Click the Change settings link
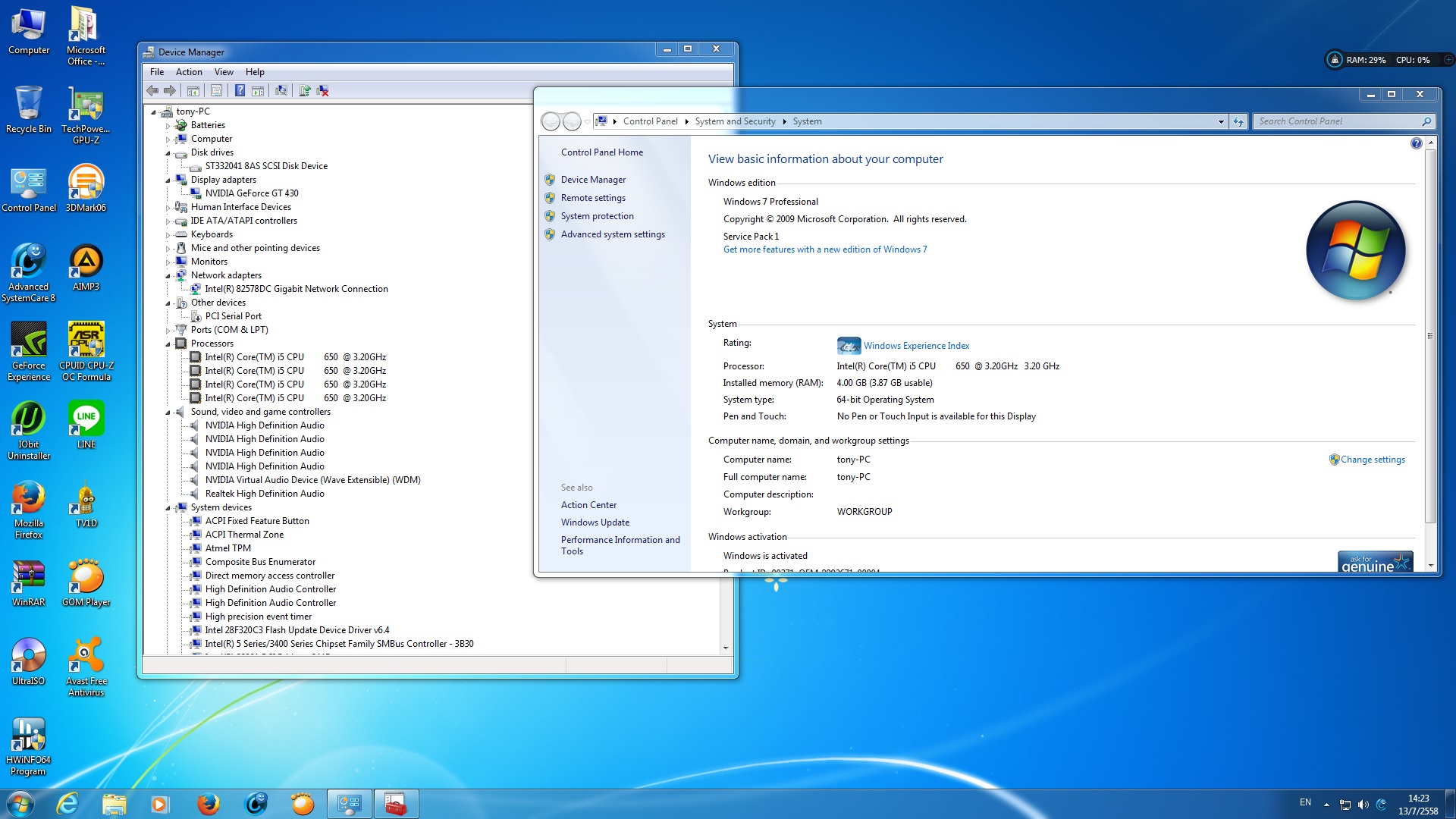This screenshot has height=819, width=1456. 1372,460
